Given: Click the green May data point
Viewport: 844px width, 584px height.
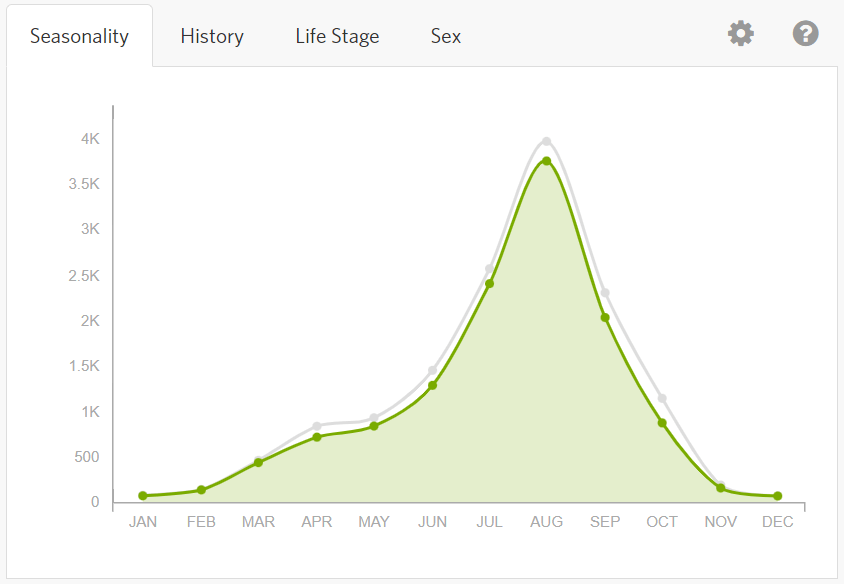Looking at the screenshot, I should coord(374,426).
